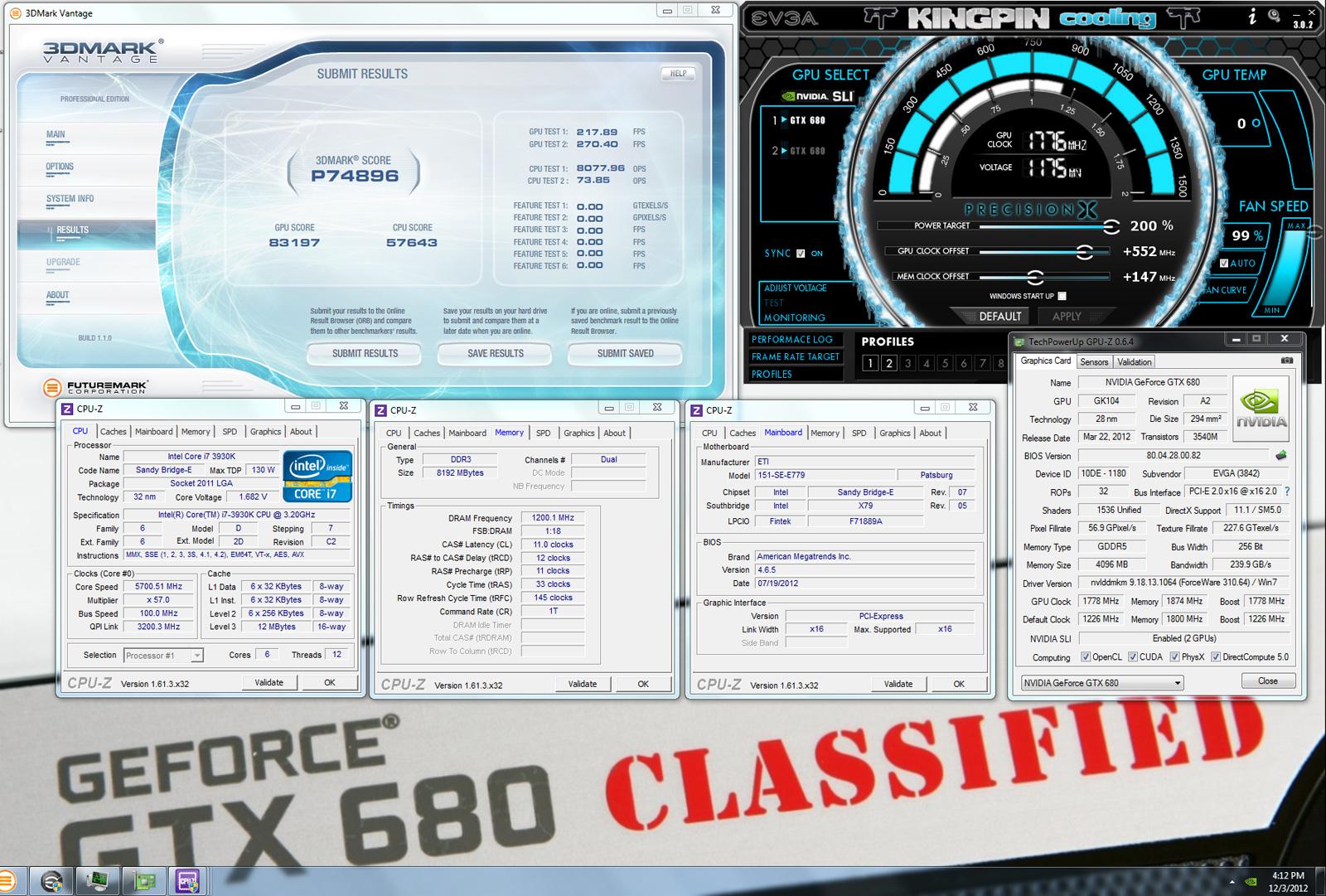1326x896 pixels.
Task: Click BIOS save chip icon in GPU-Z
Action: click(1280, 455)
